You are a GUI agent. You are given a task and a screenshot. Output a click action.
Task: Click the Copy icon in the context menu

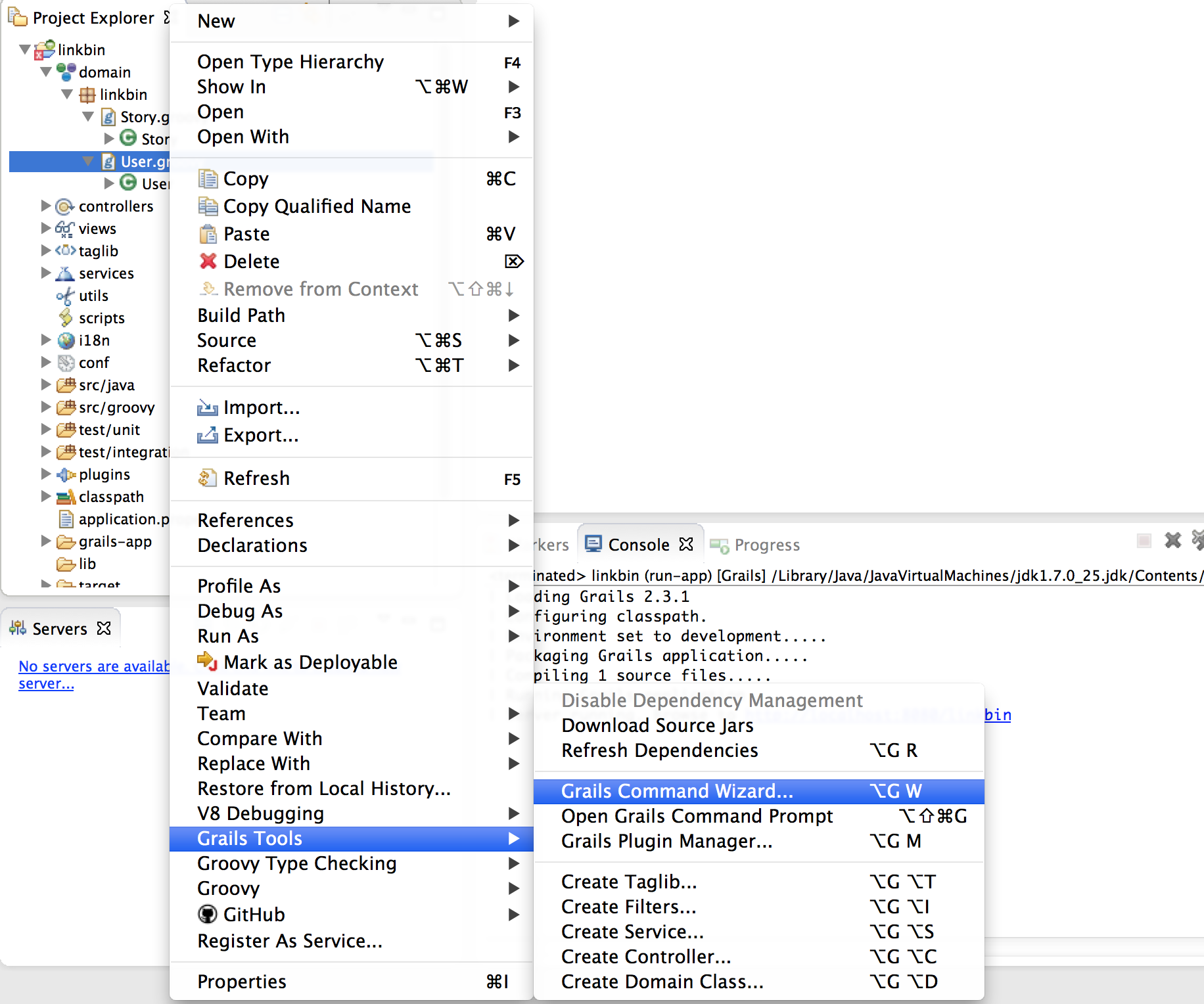[208, 178]
